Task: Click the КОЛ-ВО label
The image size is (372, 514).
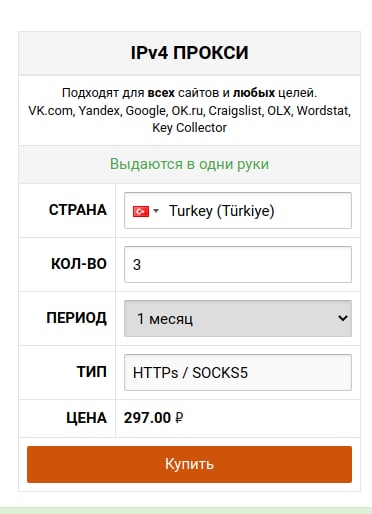Action: pos(79,264)
